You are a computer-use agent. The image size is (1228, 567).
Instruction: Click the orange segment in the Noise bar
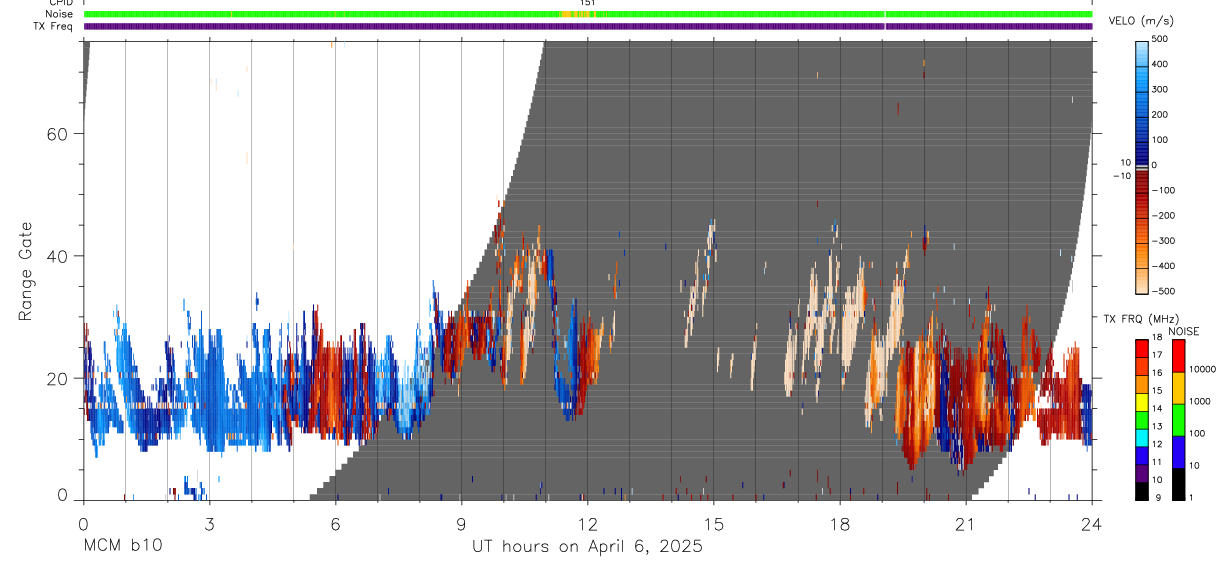click(576, 14)
